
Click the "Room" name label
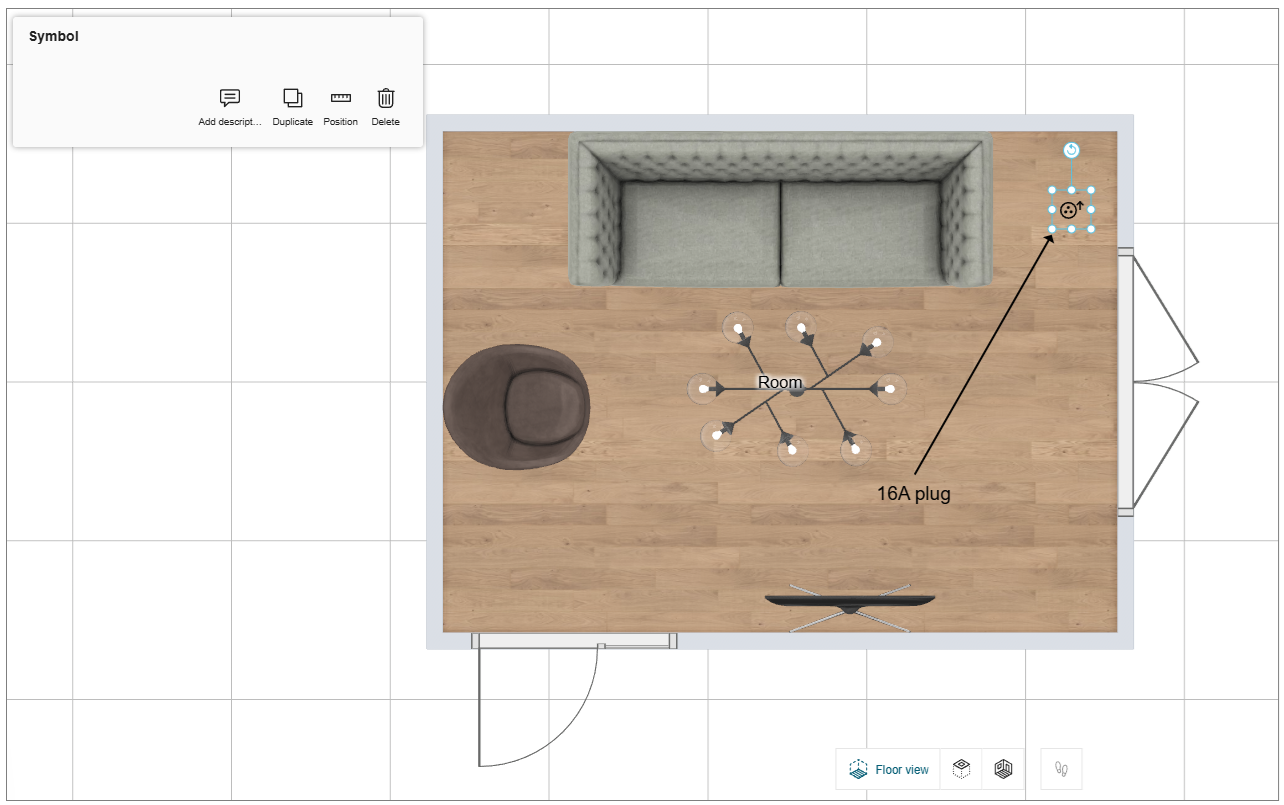[779, 382]
